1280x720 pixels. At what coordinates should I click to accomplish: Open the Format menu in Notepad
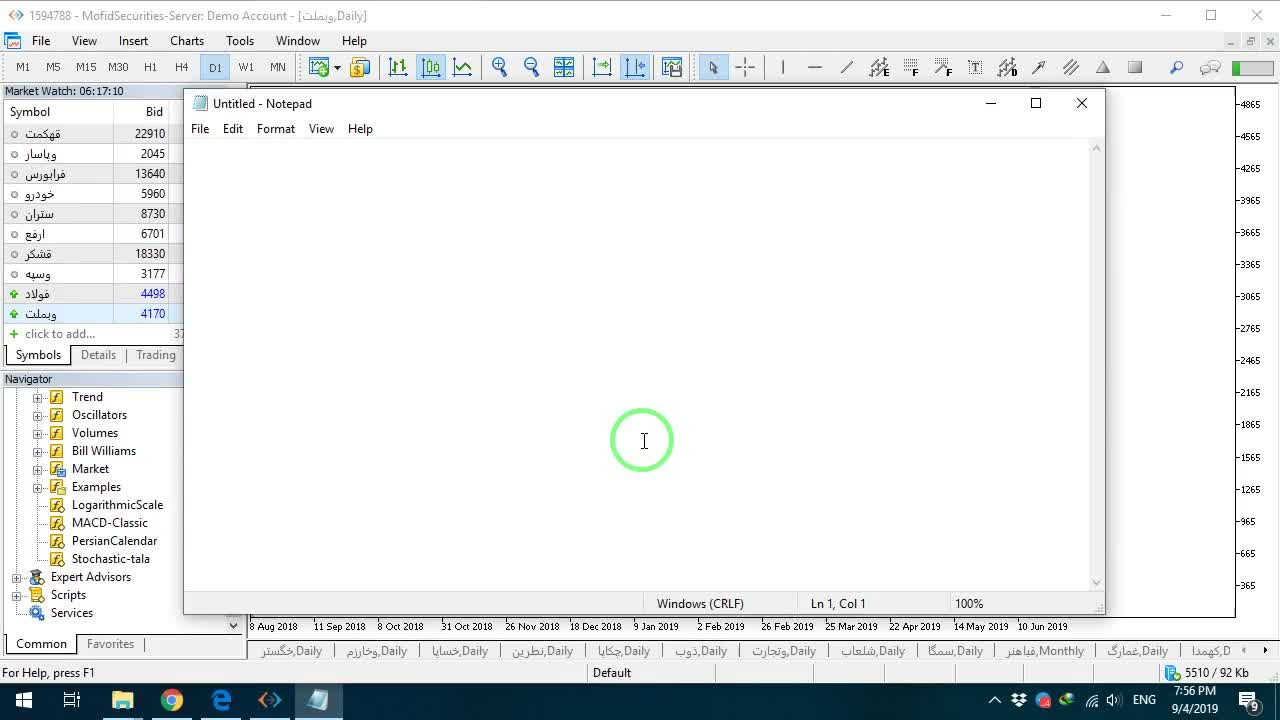276,129
